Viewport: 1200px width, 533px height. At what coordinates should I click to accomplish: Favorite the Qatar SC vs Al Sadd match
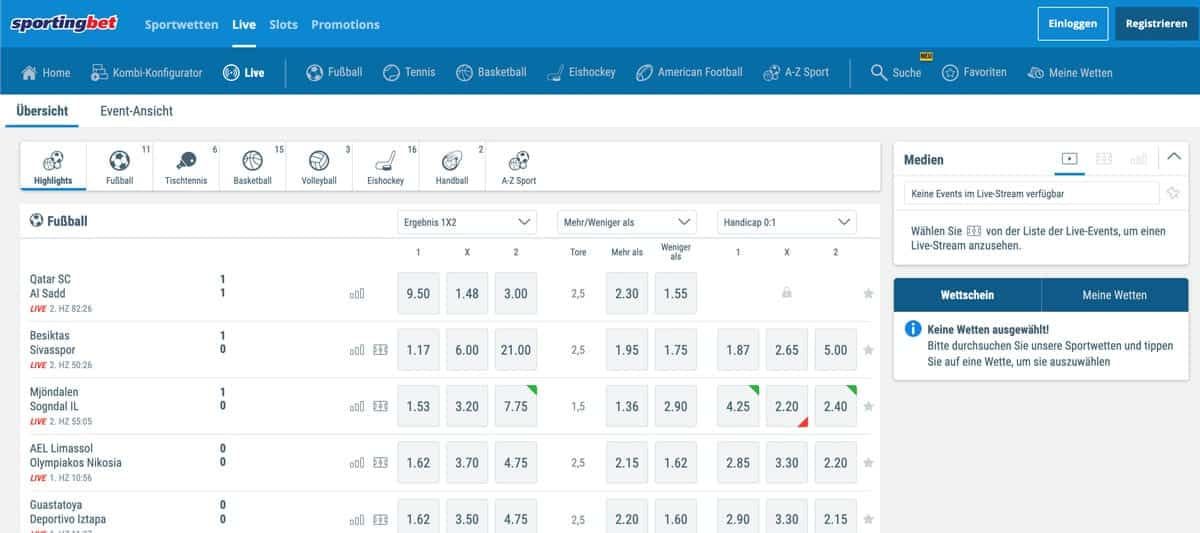coord(868,294)
